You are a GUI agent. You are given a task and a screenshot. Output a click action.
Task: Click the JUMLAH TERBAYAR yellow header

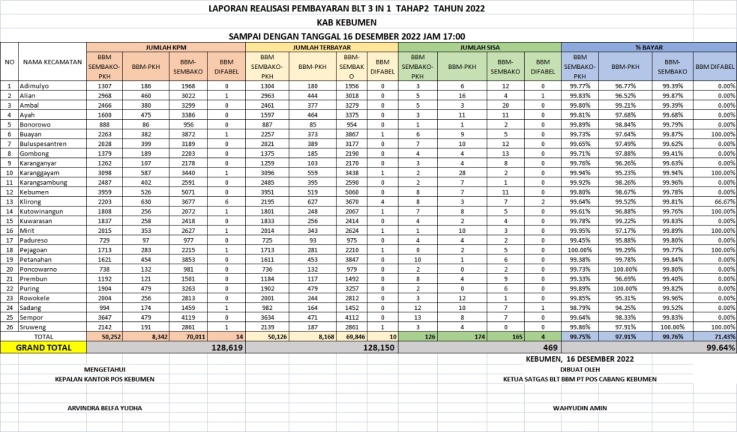point(322,47)
